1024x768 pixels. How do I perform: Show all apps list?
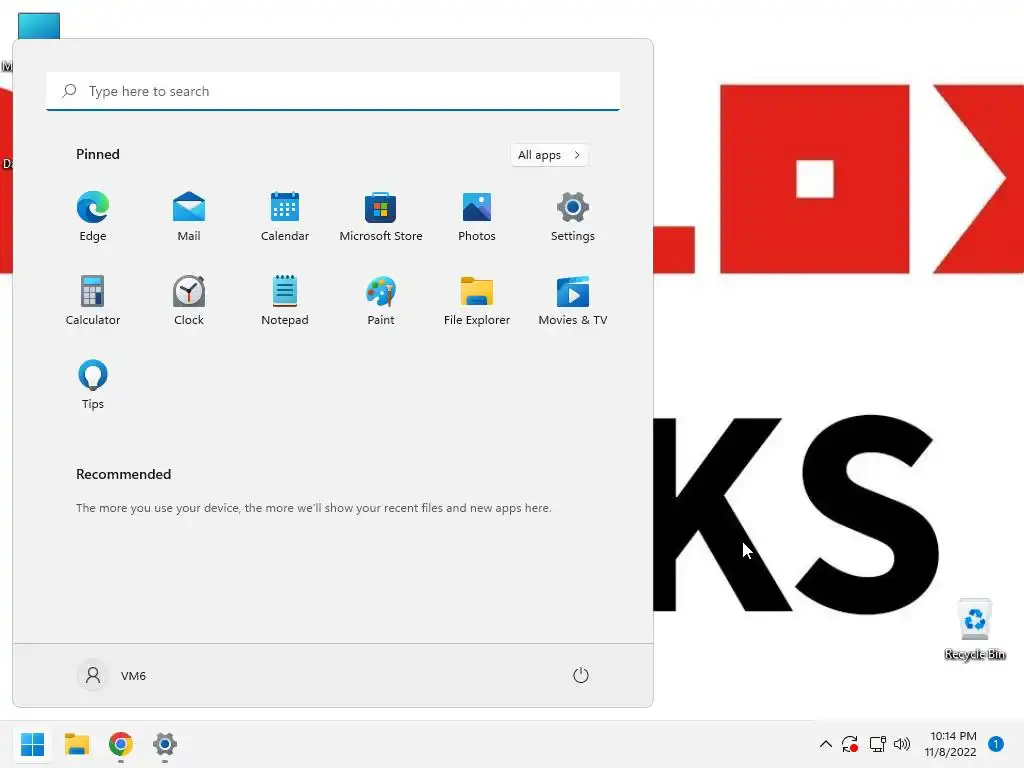[549, 155]
